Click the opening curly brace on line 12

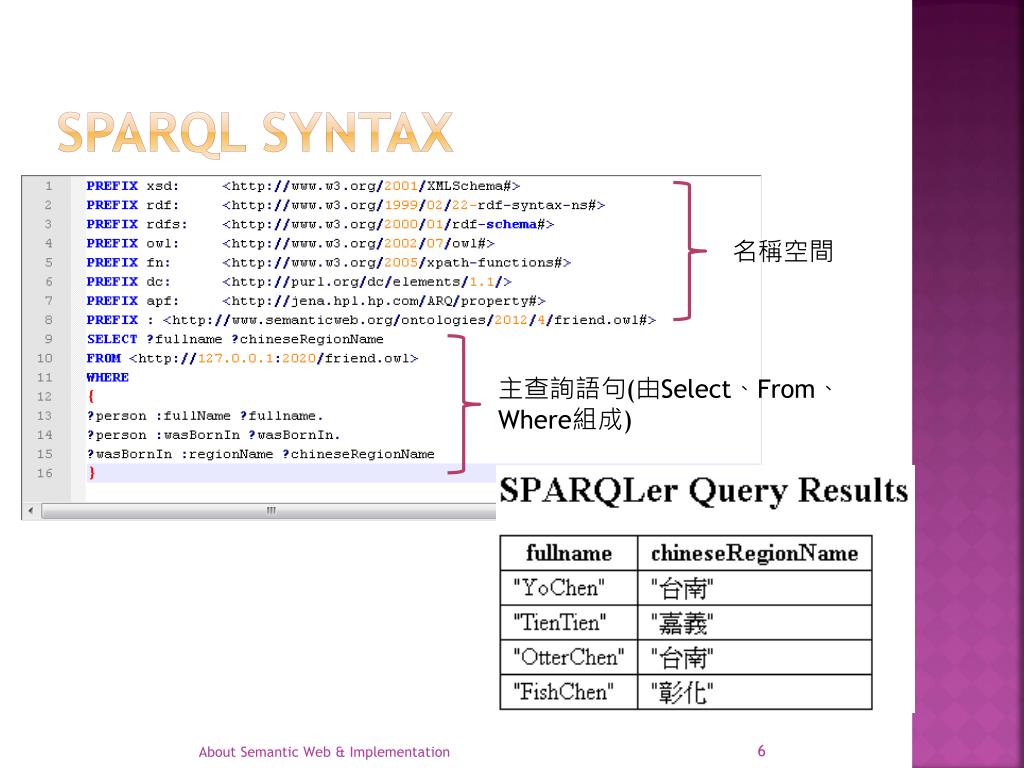tap(91, 396)
